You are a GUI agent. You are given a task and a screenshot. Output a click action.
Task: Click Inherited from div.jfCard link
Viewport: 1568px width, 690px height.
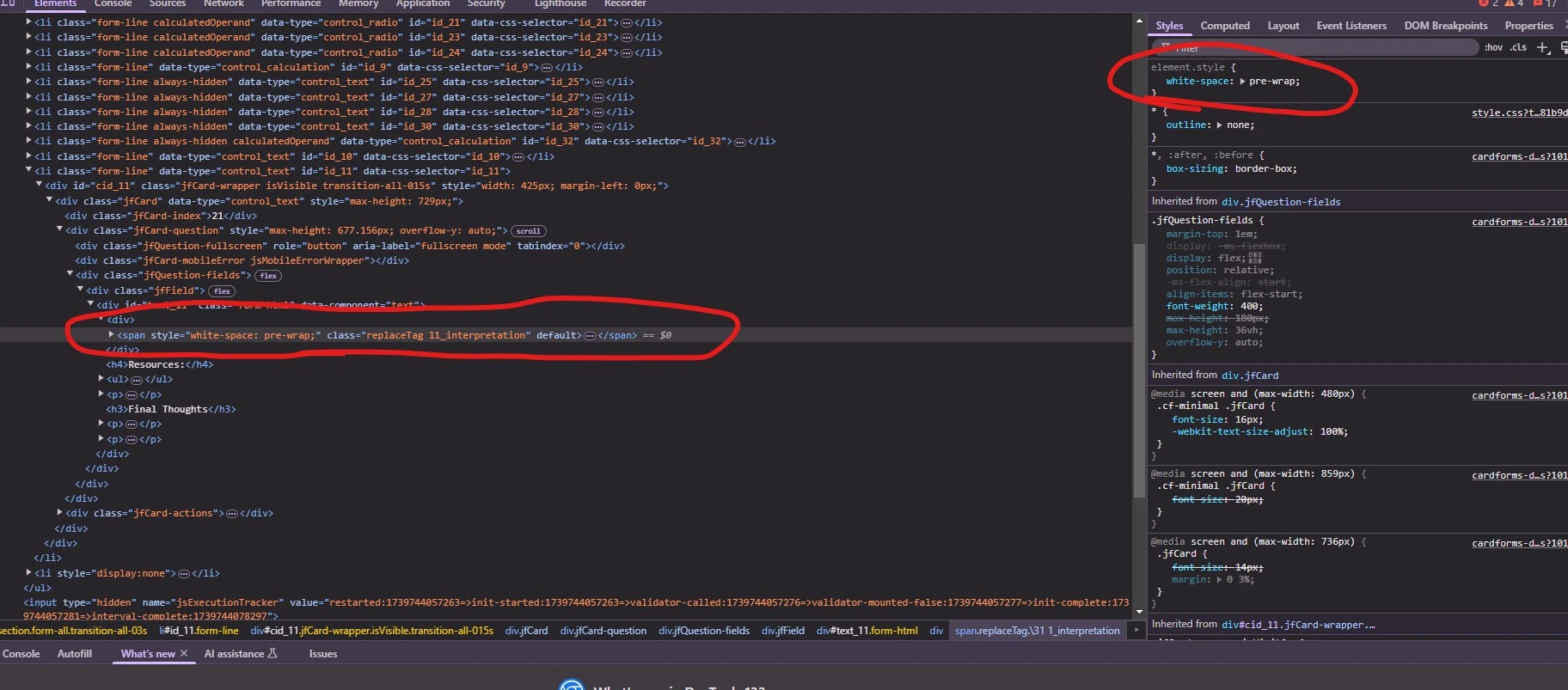[1250, 376]
